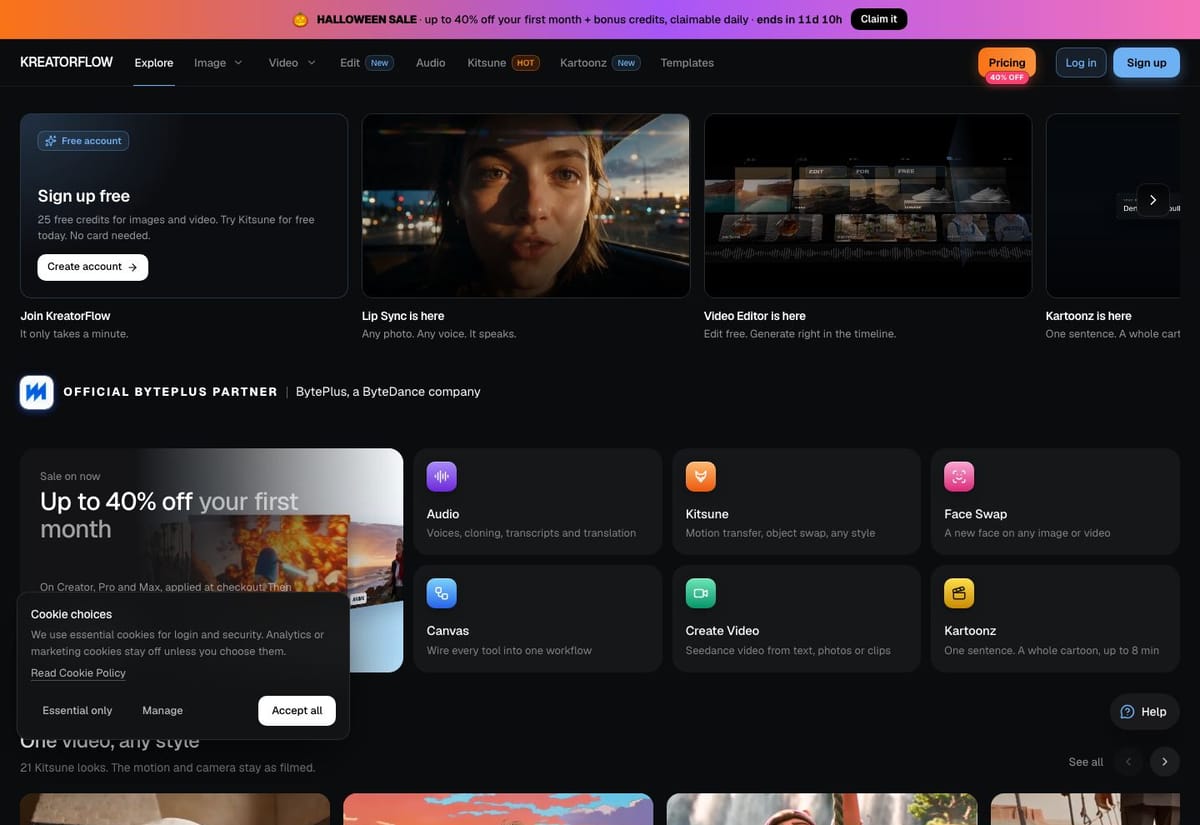This screenshot has height=825, width=1200.
Task: Click 'Join KreatorFlow' caption
Action: (65, 316)
